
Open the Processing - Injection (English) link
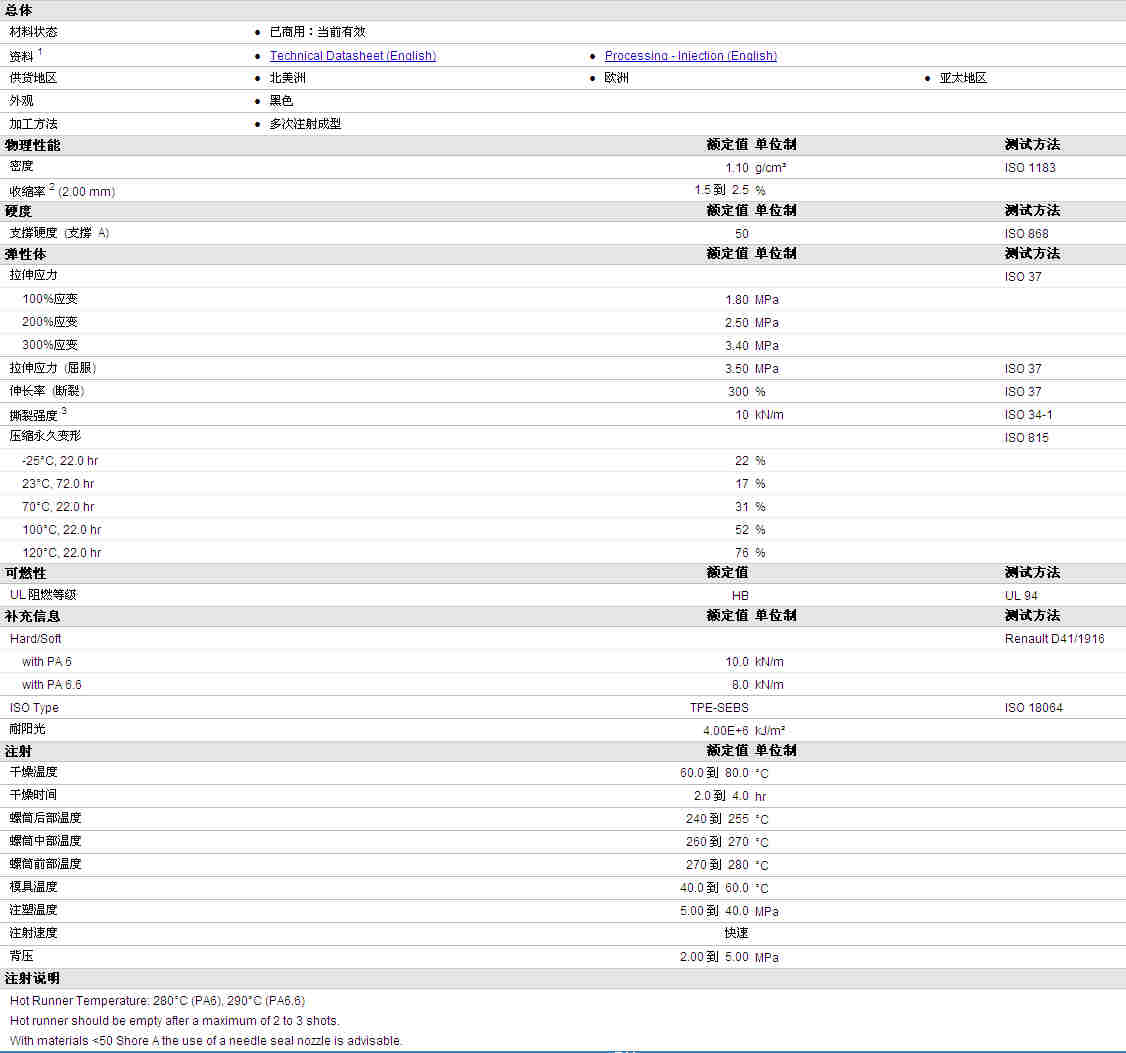tap(690, 55)
